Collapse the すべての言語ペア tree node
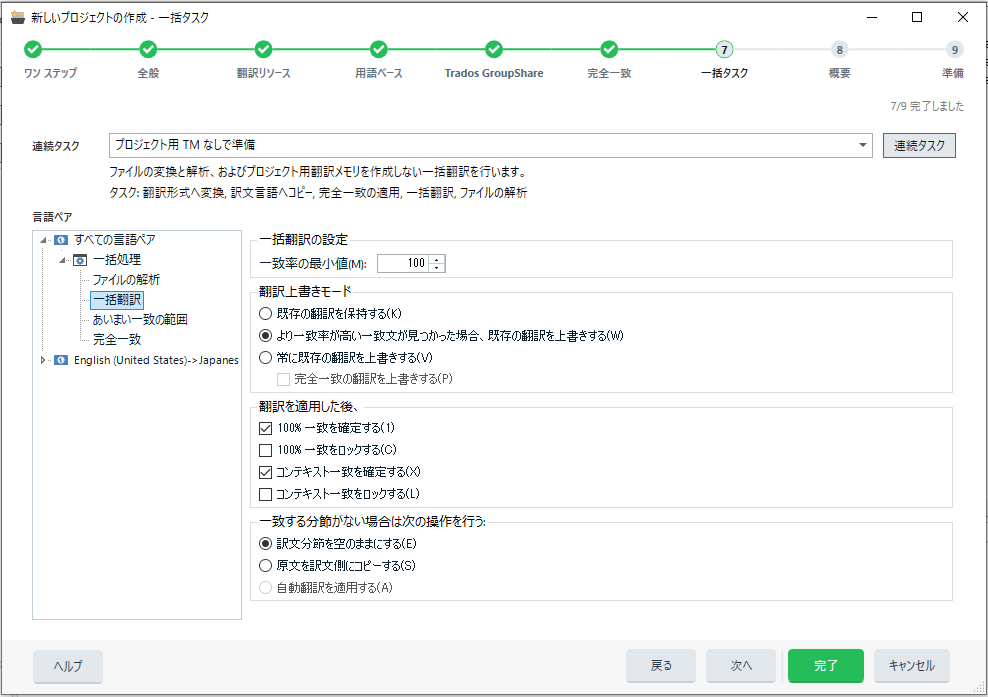 43,240
